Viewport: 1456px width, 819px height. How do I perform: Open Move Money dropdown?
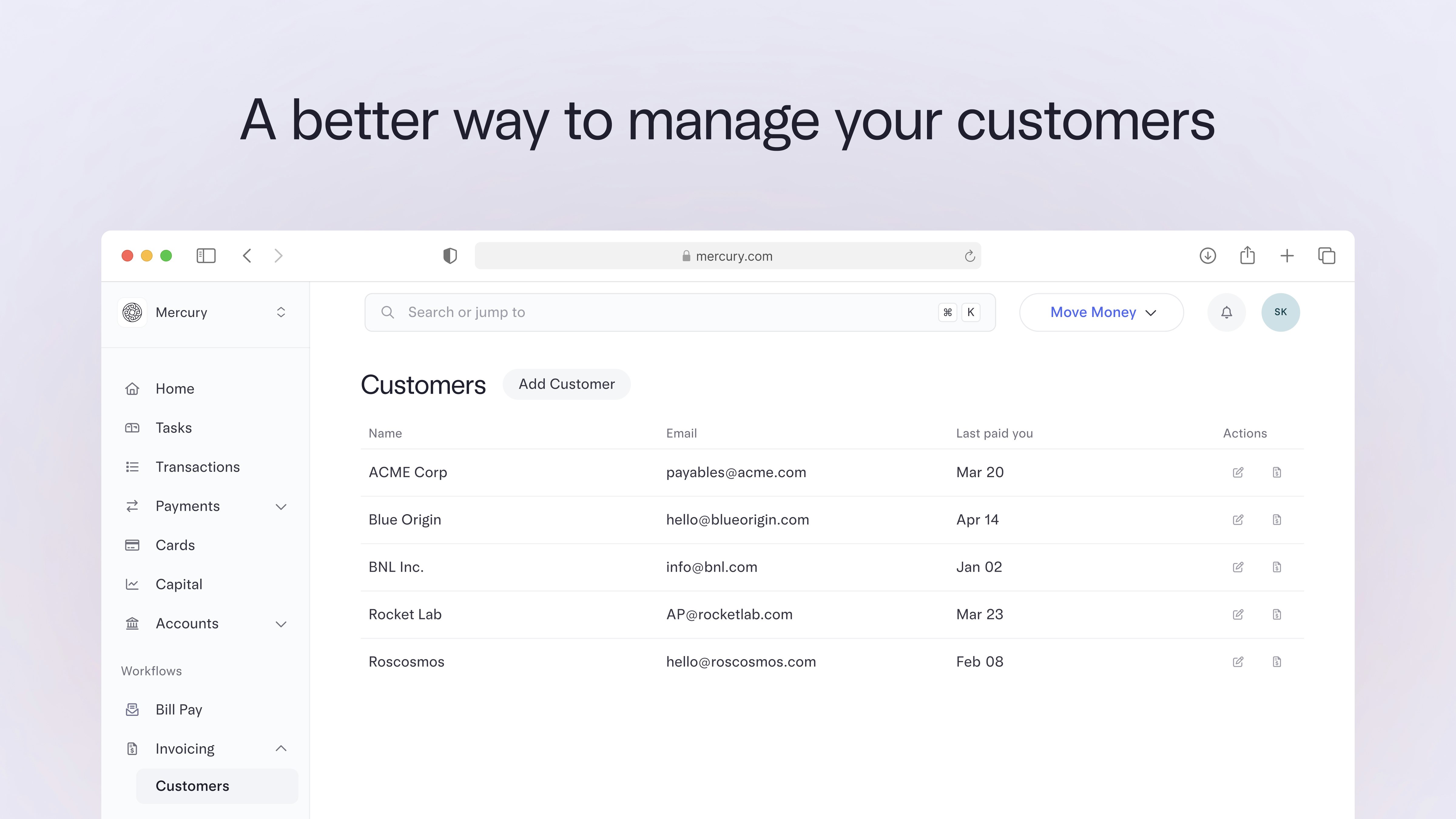tap(1102, 312)
